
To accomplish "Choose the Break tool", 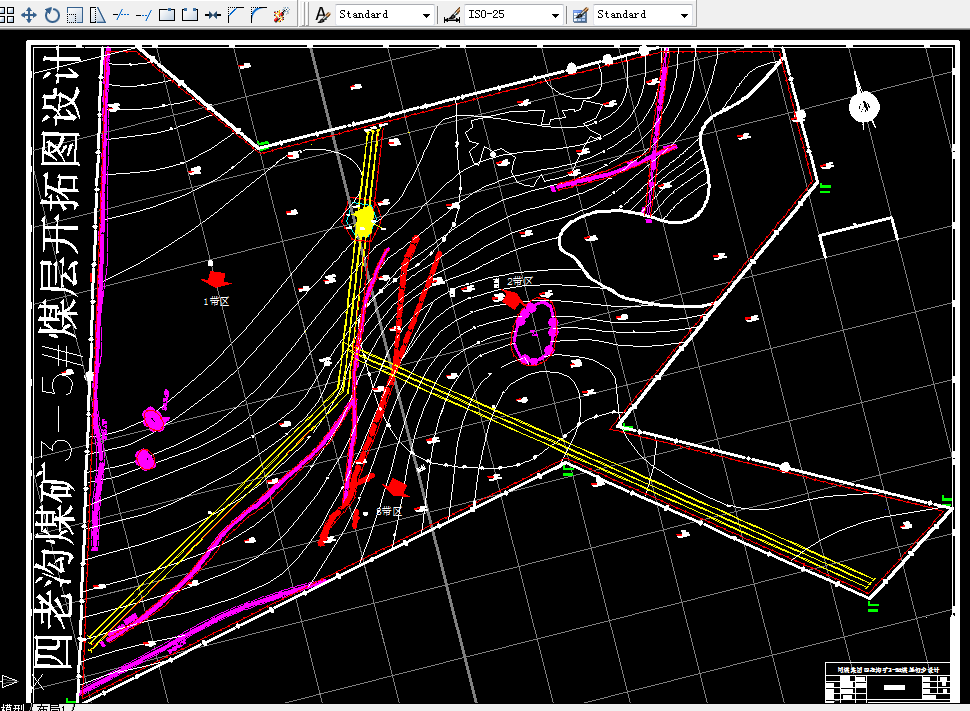I will [x=190, y=14].
